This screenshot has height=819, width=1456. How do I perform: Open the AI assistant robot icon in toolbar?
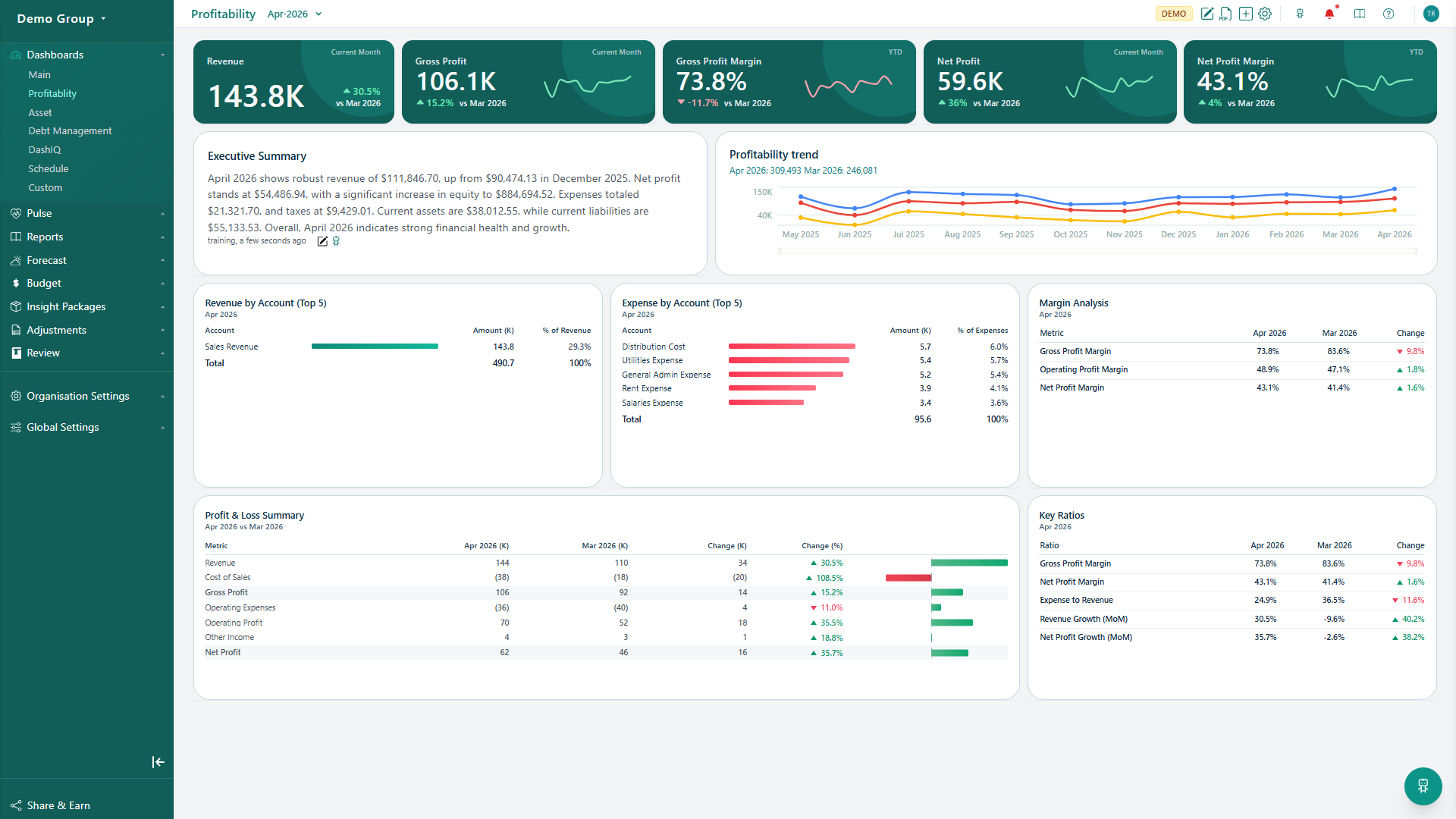pyautogui.click(x=1300, y=14)
